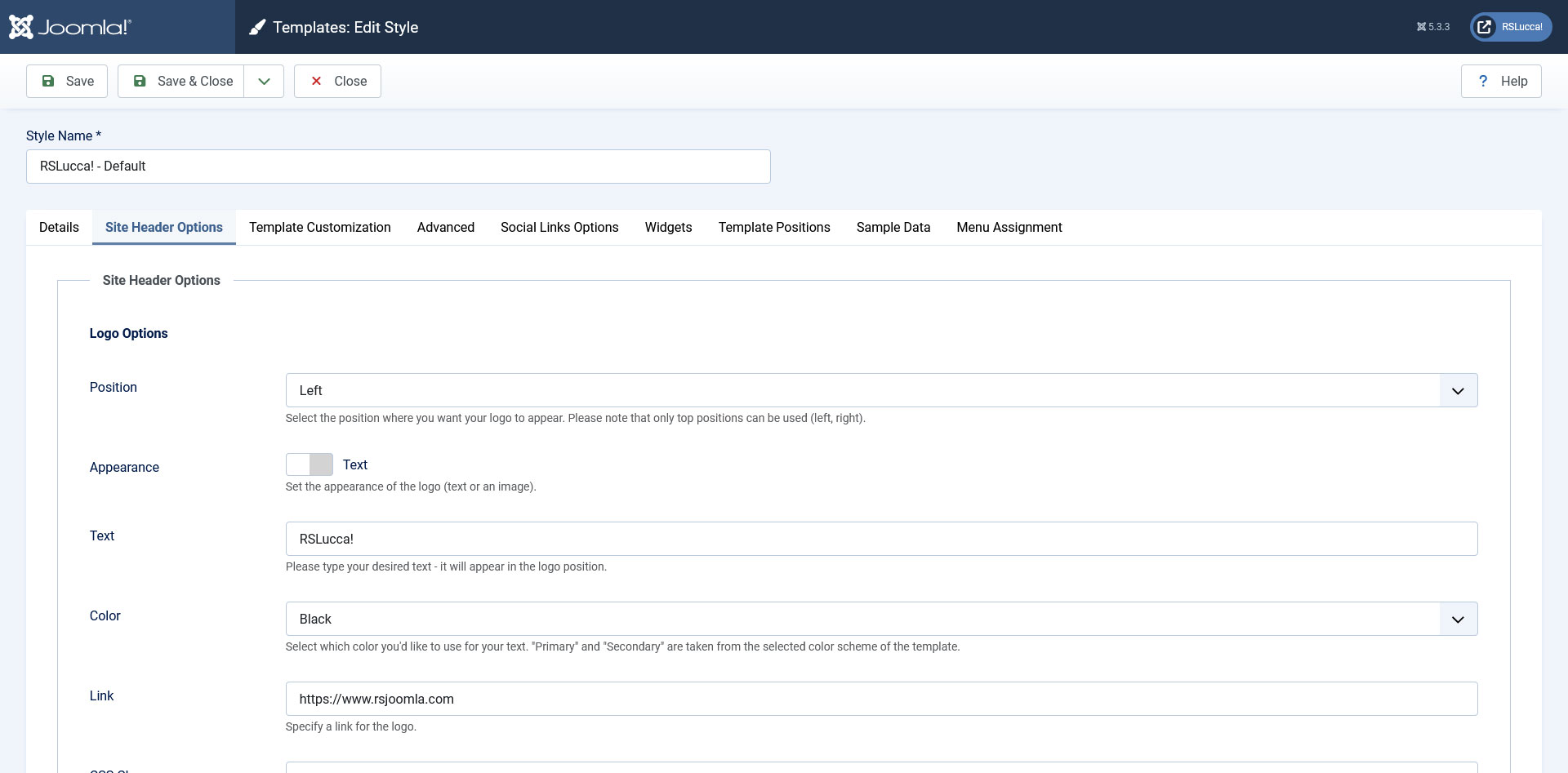Click the Joomla version 5.3.3 icon
This screenshot has width=1568, height=773.
[x=1421, y=27]
